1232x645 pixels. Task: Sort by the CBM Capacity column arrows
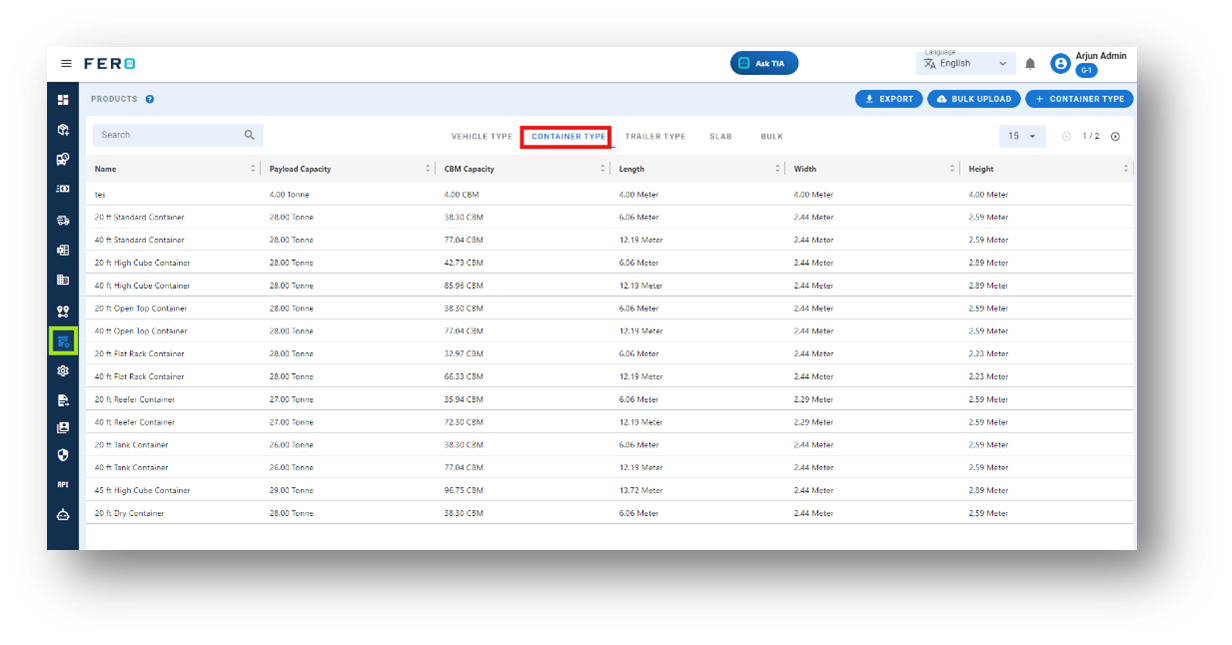[603, 169]
